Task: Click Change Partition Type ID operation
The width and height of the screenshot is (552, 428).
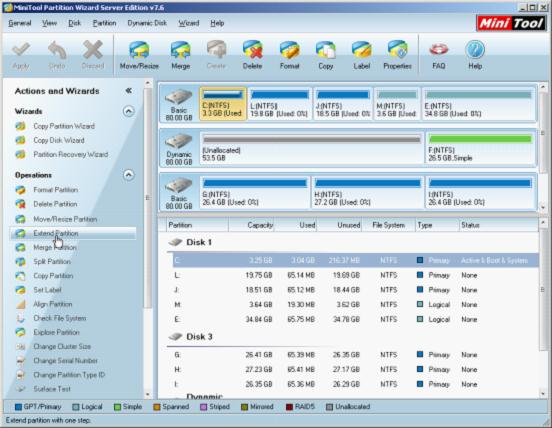Action: 69,375
